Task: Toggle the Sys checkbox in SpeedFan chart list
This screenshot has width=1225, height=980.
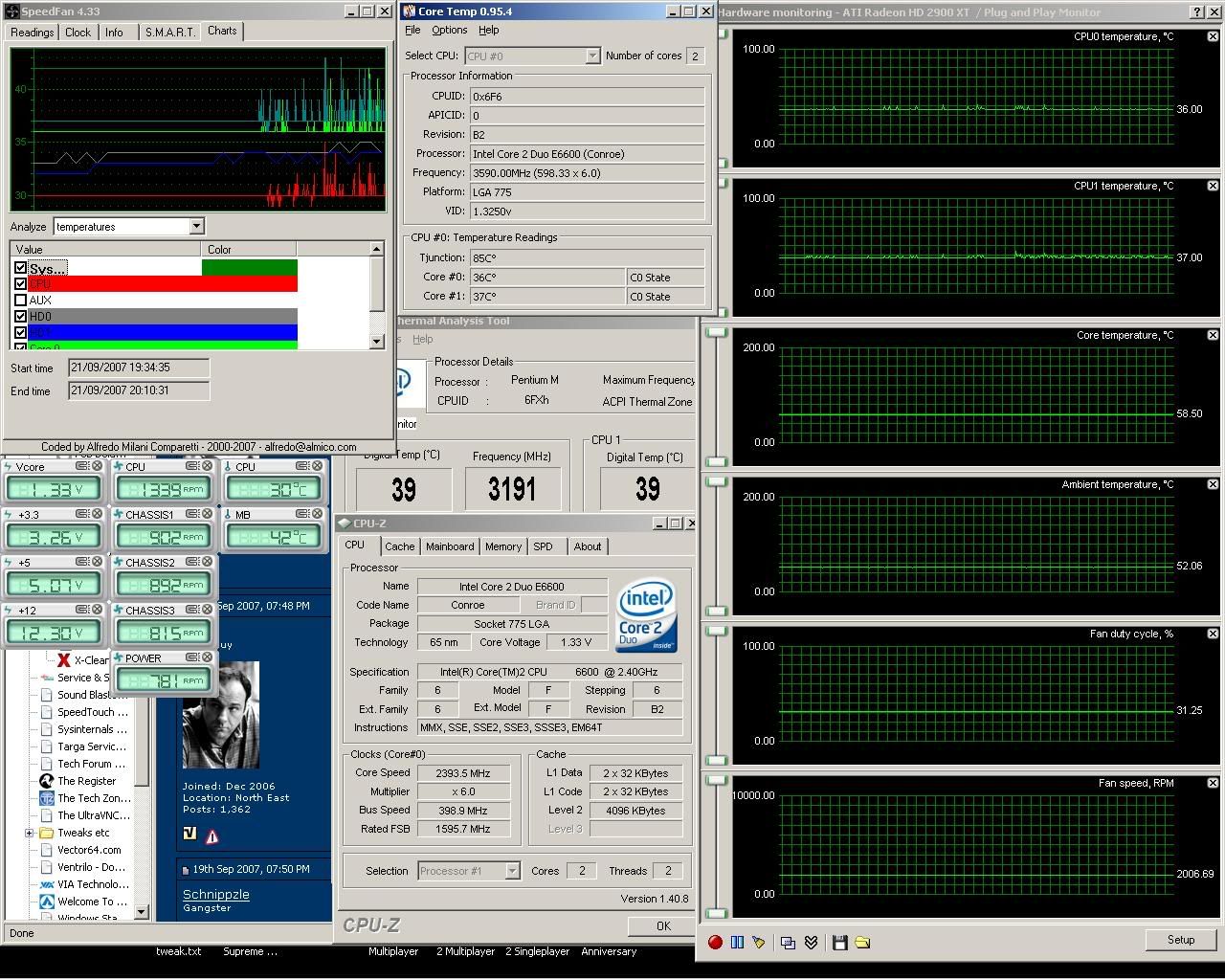Action: click(20, 269)
